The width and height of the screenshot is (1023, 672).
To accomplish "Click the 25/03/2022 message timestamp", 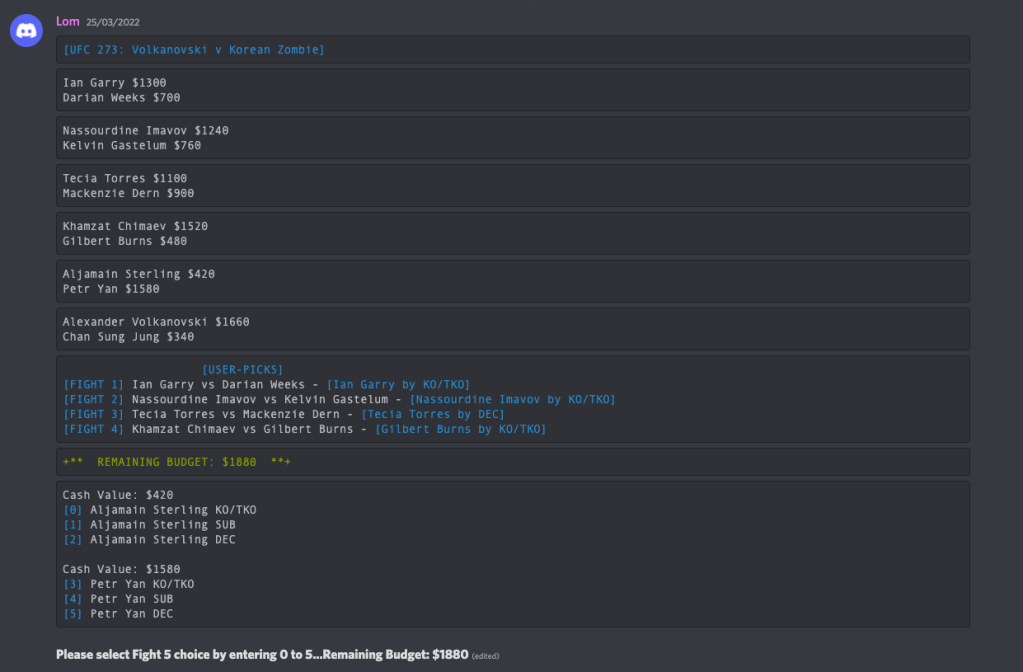I will [x=113, y=21].
